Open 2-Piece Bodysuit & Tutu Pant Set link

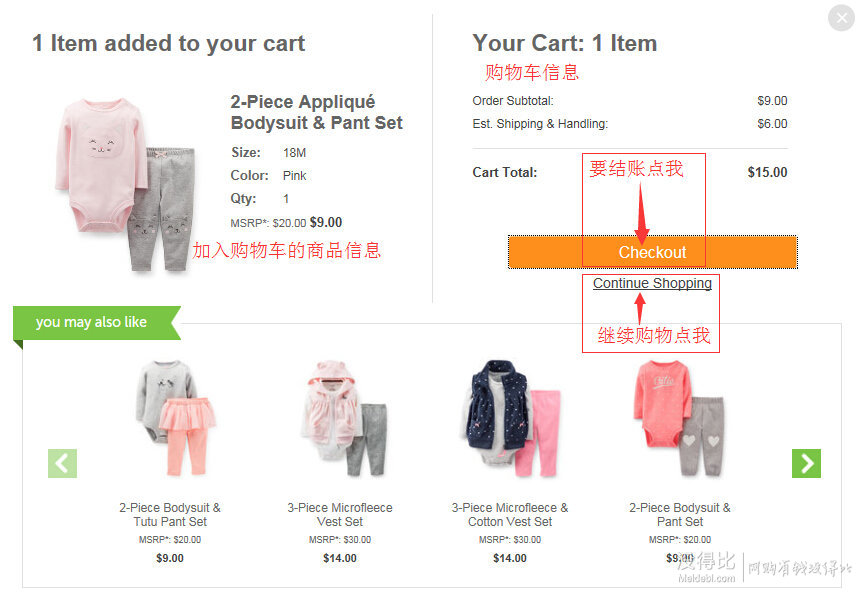coord(170,515)
